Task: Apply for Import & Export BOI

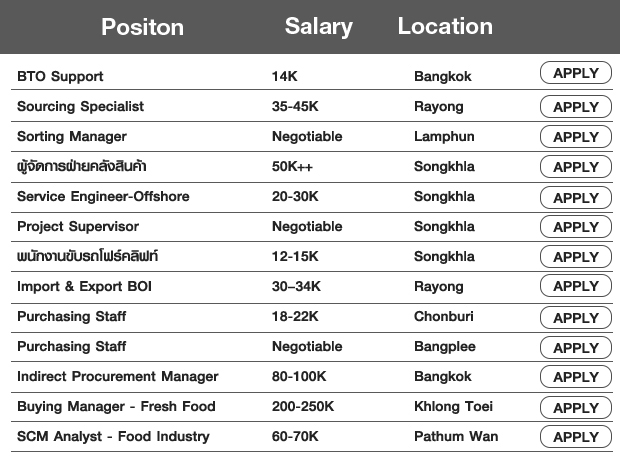Action: click(576, 286)
